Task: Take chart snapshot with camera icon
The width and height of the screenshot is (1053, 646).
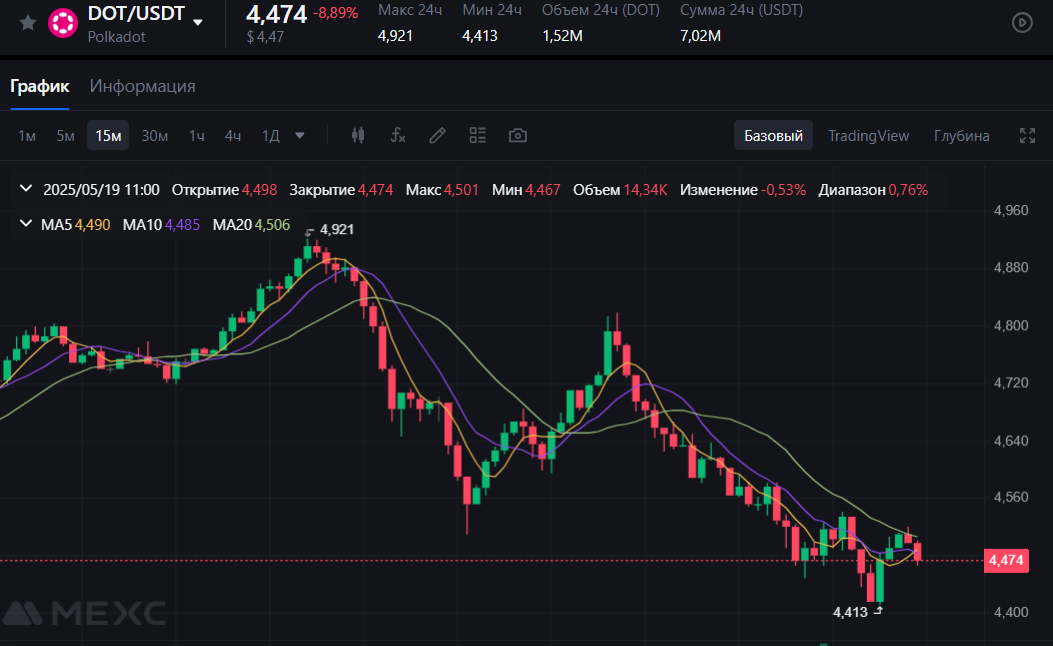Action: click(x=518, y=136)
